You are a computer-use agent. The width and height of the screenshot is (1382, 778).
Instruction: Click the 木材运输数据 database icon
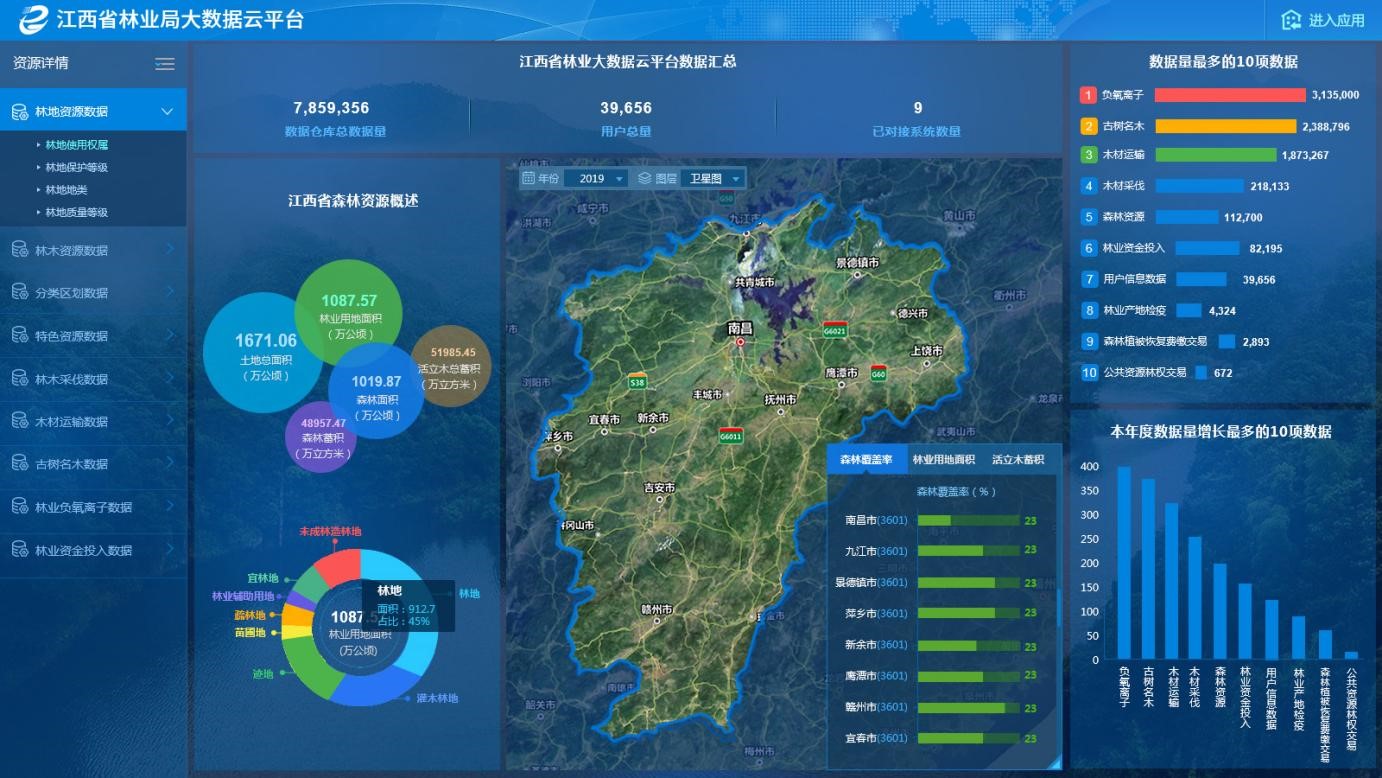point(20,422)
